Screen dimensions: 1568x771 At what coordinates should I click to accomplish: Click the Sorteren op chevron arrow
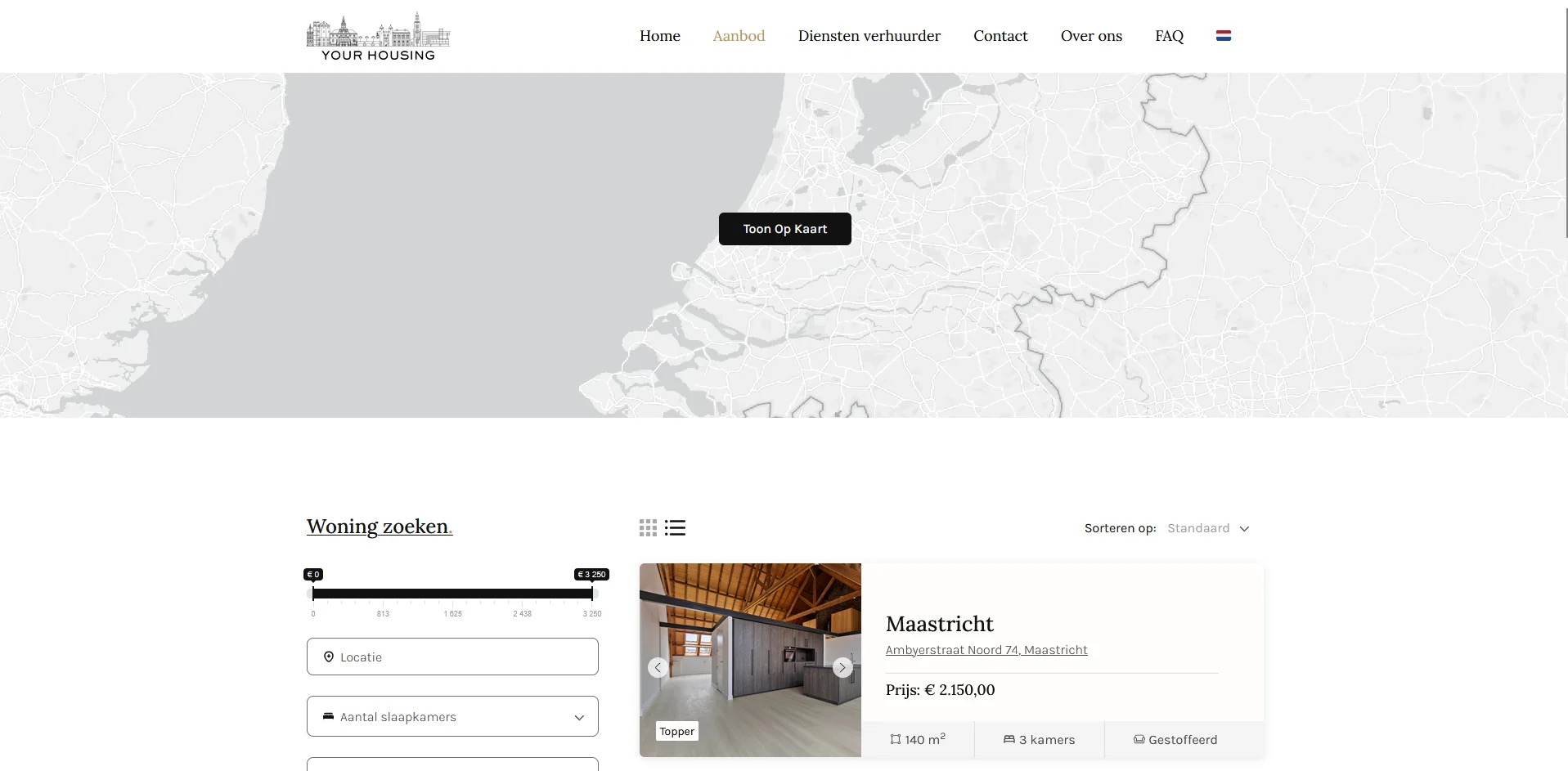pyautogui.click(x=1244, y=529)
